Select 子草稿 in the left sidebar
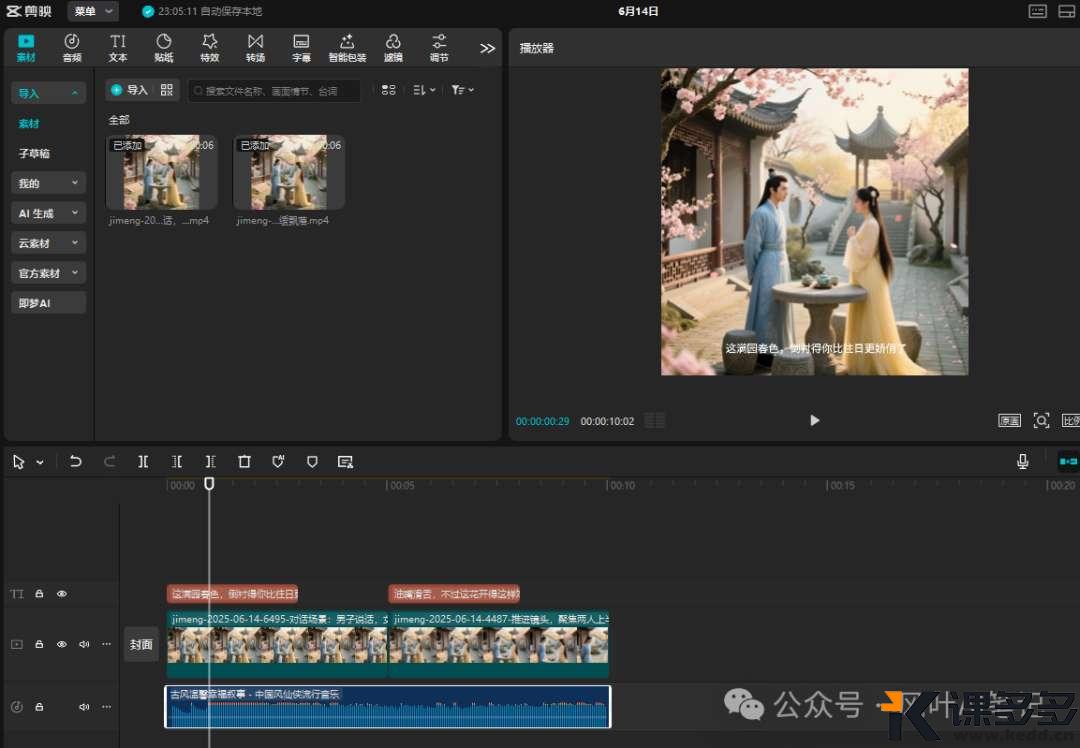 34,153
